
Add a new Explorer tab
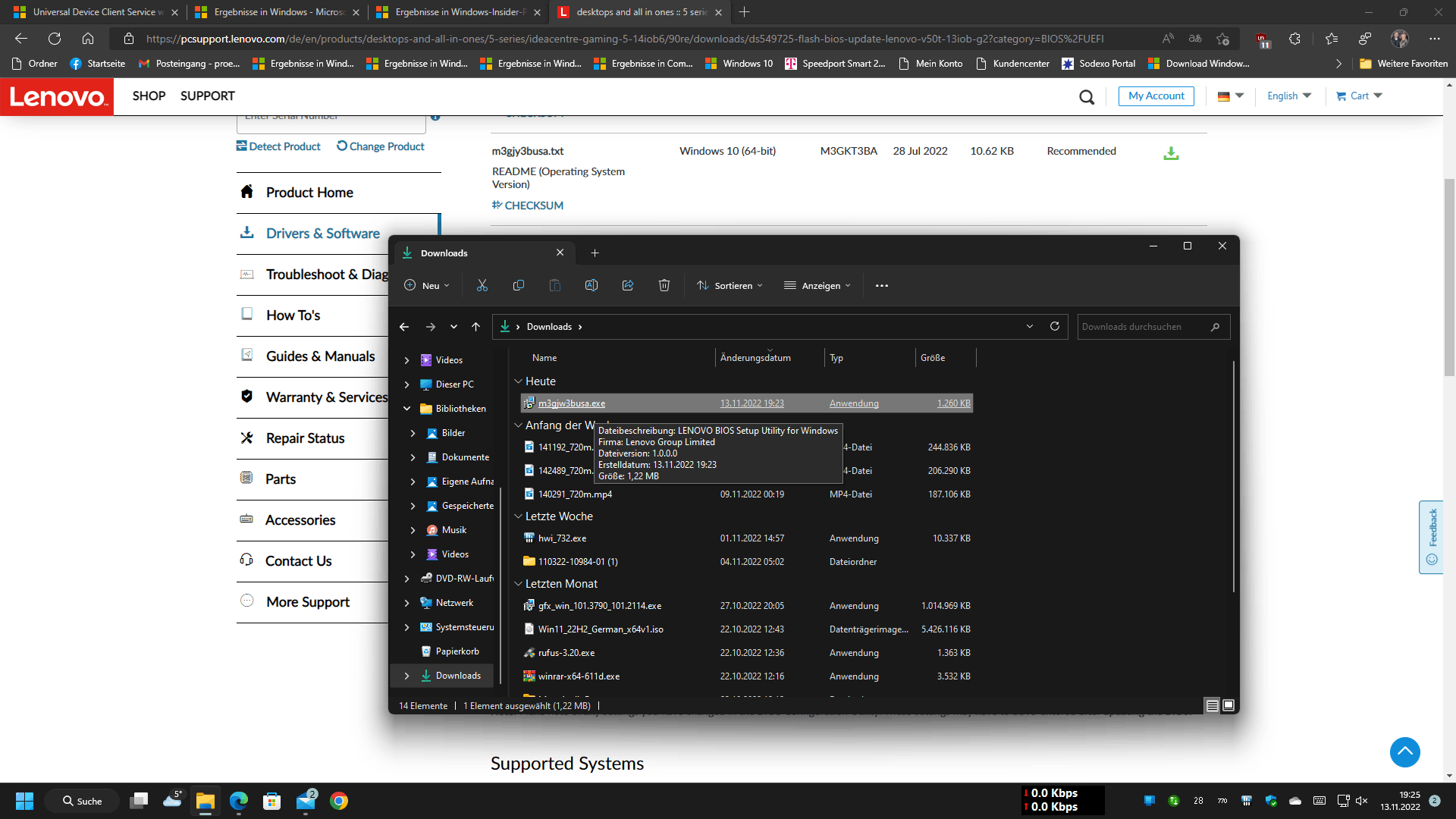[595, 253]
